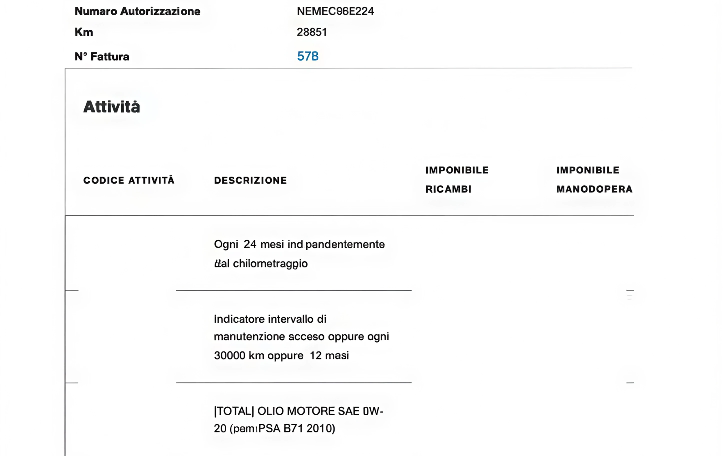Viewport: 724px width, 456px height.
Task: Click the Numero Autorizzazione label
Action: [137, 11]
